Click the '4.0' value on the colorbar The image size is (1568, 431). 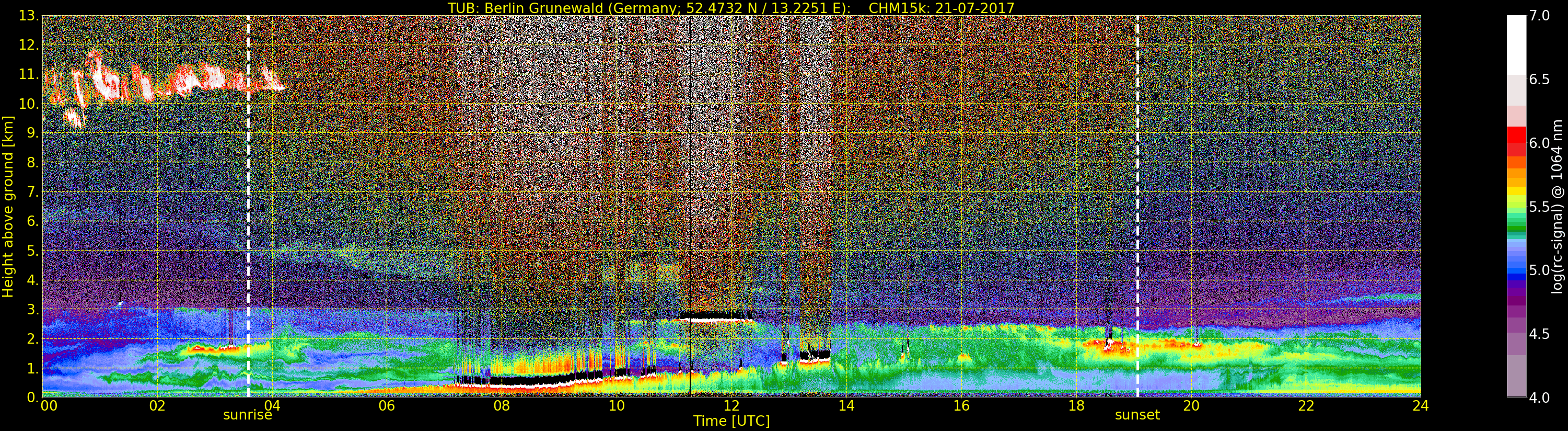coord(1539,398)
